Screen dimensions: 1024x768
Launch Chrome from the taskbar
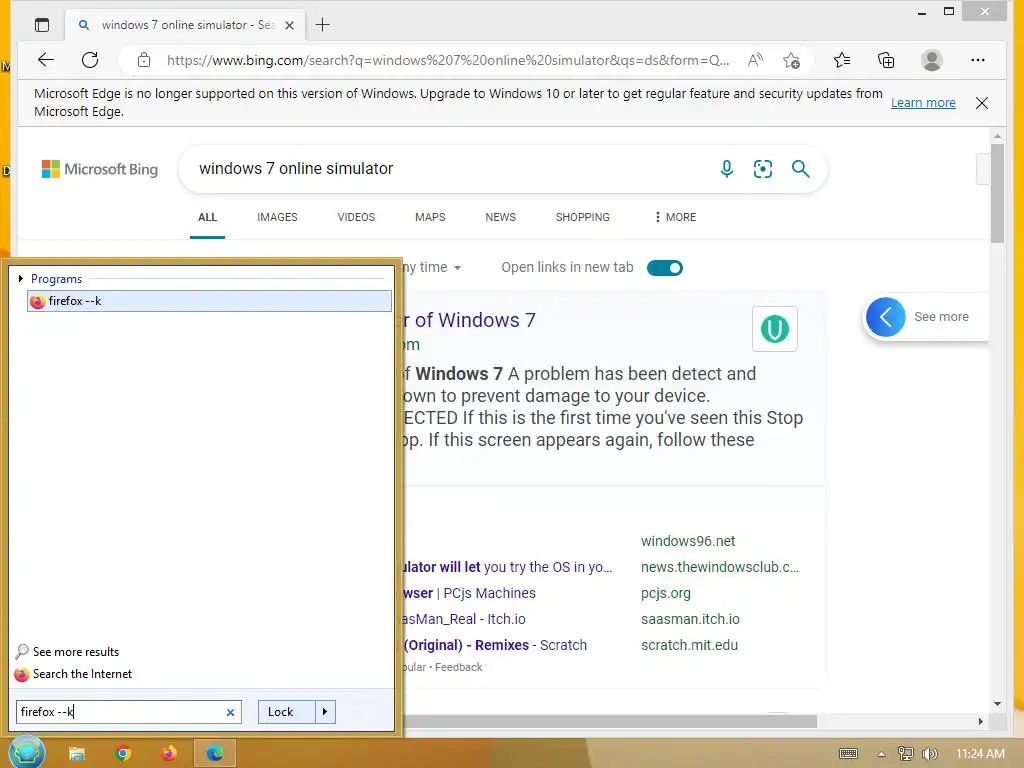123,754
